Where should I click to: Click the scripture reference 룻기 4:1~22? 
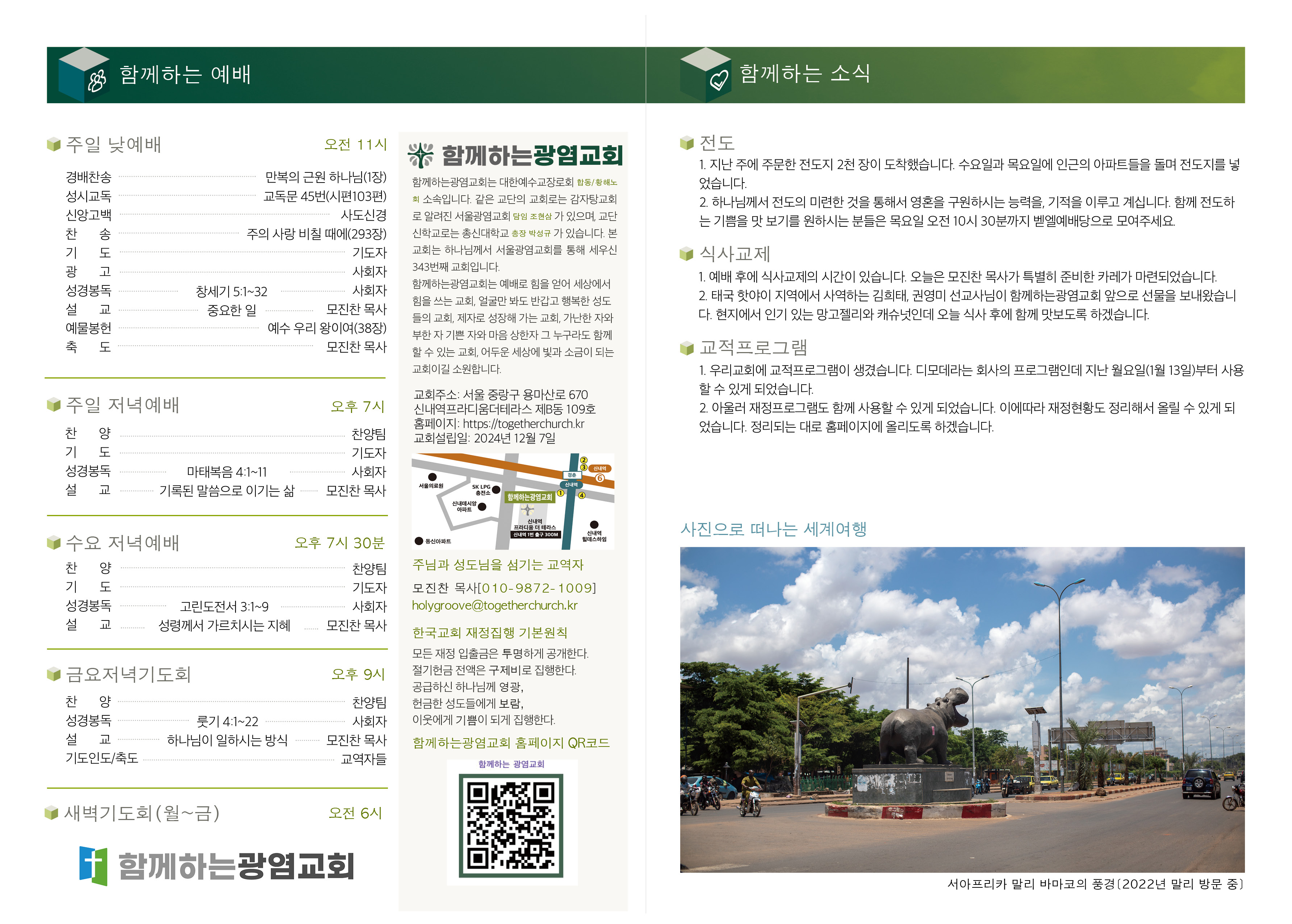click(227, 722)
